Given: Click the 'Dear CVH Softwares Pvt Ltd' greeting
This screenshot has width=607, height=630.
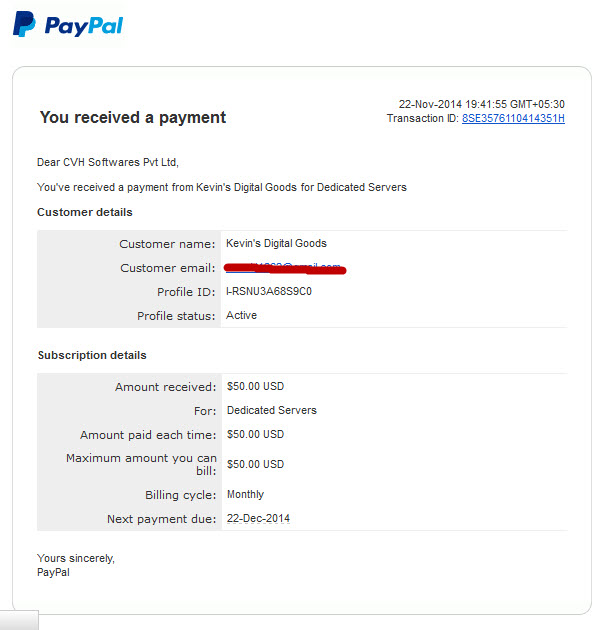Looking at the screenshot, I should [x=108, y=162].
